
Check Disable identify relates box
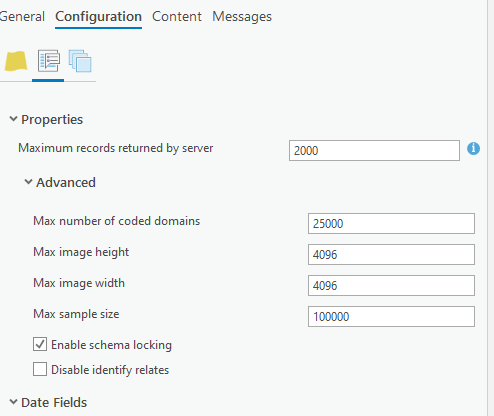40,369
